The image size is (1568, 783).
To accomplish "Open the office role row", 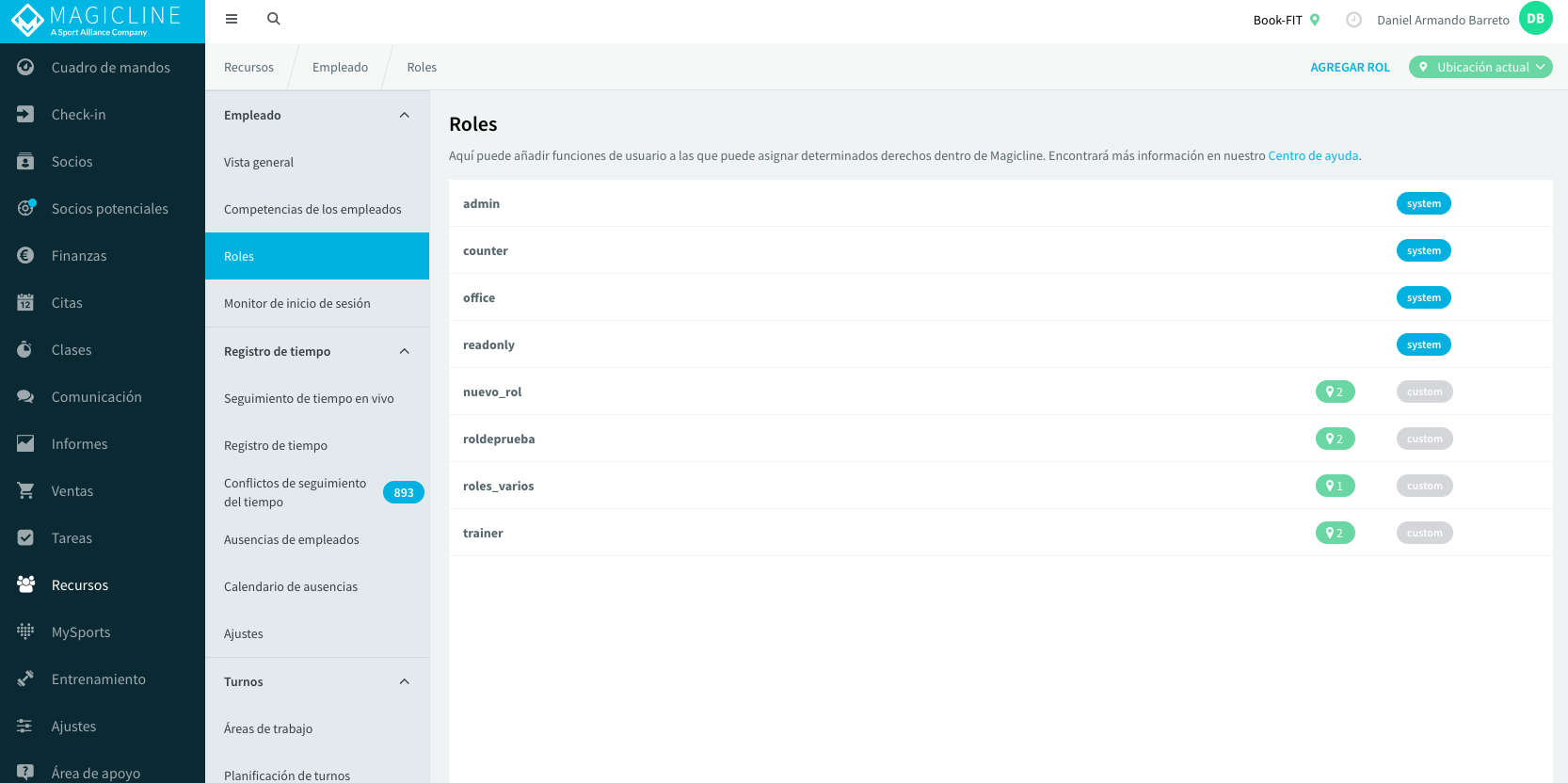I will coord(1000,297).
